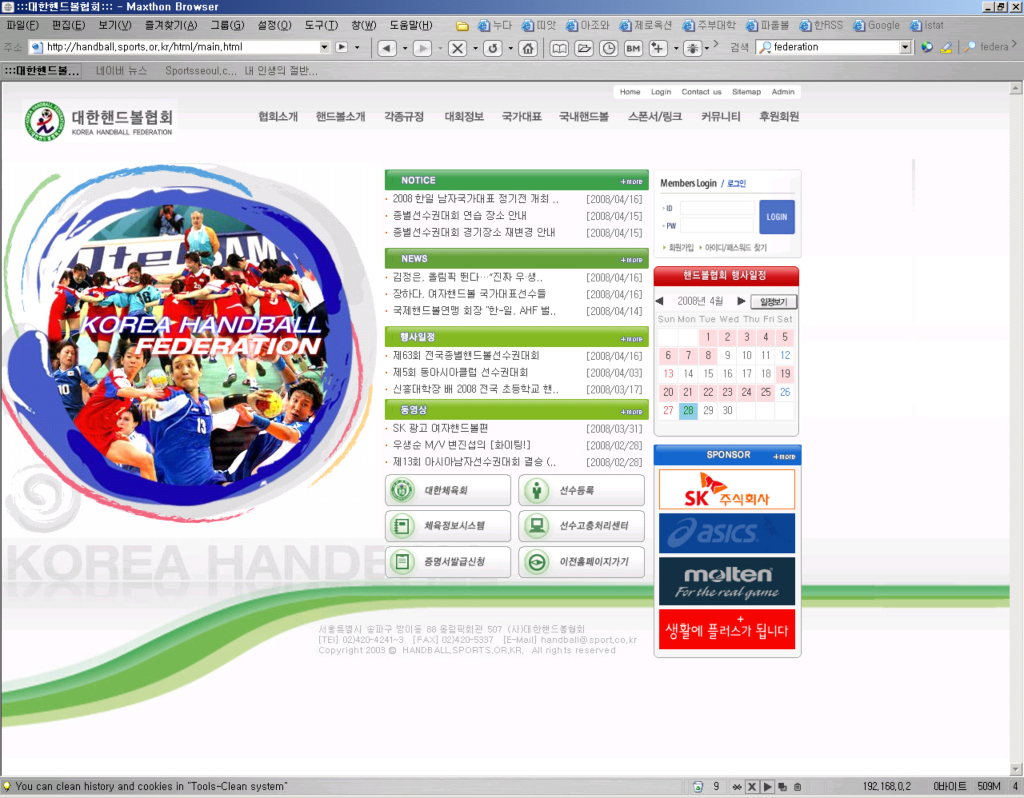The image size is (1024, 798).
Task: Expand the Go button dropdown arrow
Action: [x=357, y=47]
